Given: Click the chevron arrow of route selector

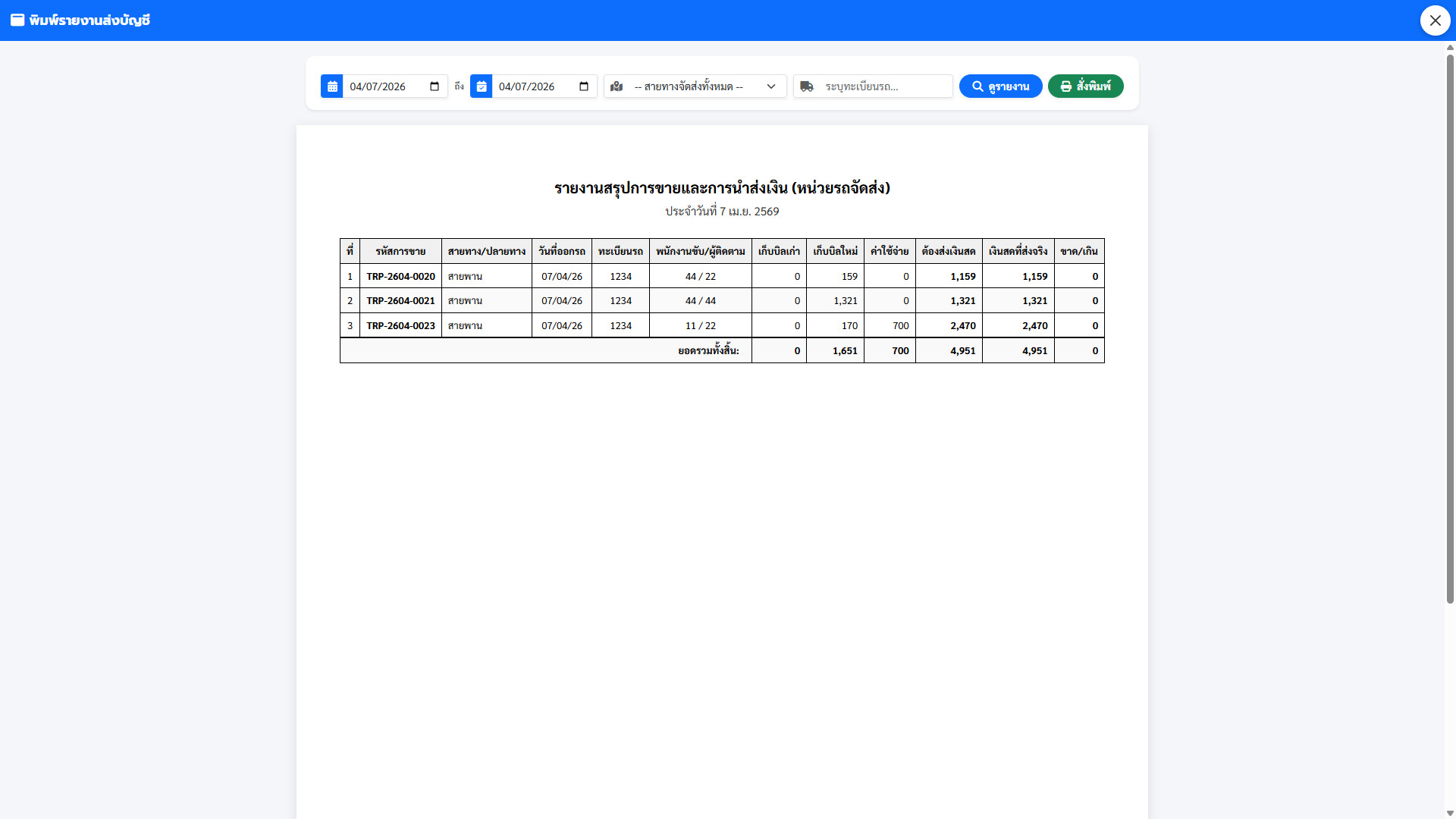Looking at the screenshot, I should [771, 86].
